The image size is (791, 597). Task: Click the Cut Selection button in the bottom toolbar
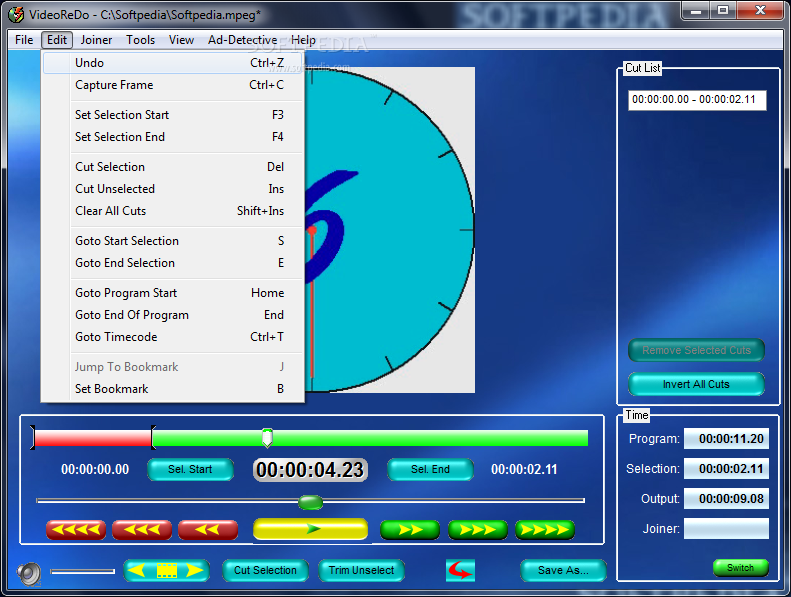(x=265, y=570)
